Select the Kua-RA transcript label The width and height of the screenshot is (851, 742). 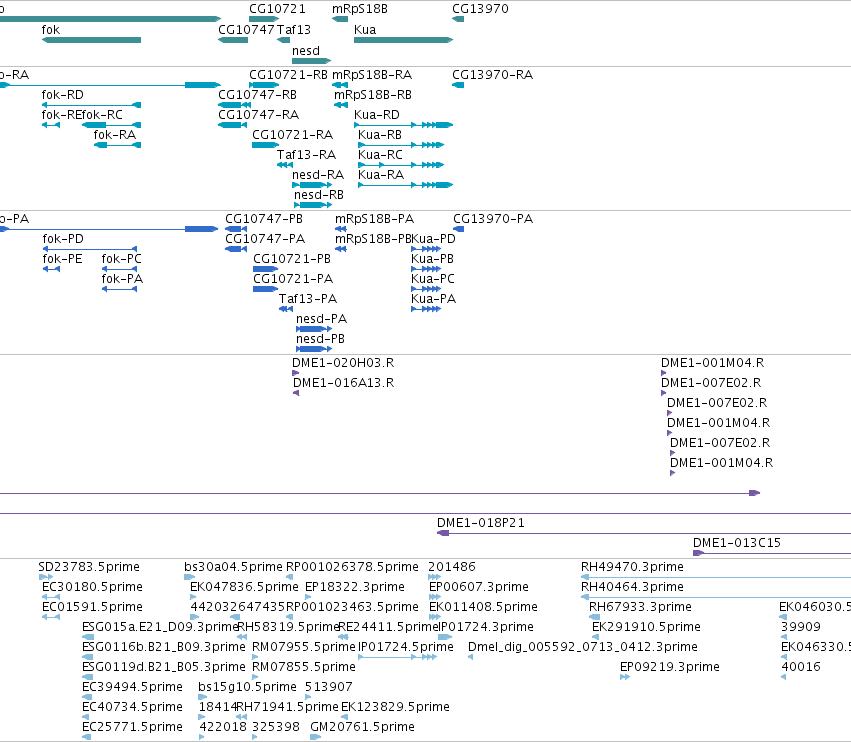(x=381, y=175)
